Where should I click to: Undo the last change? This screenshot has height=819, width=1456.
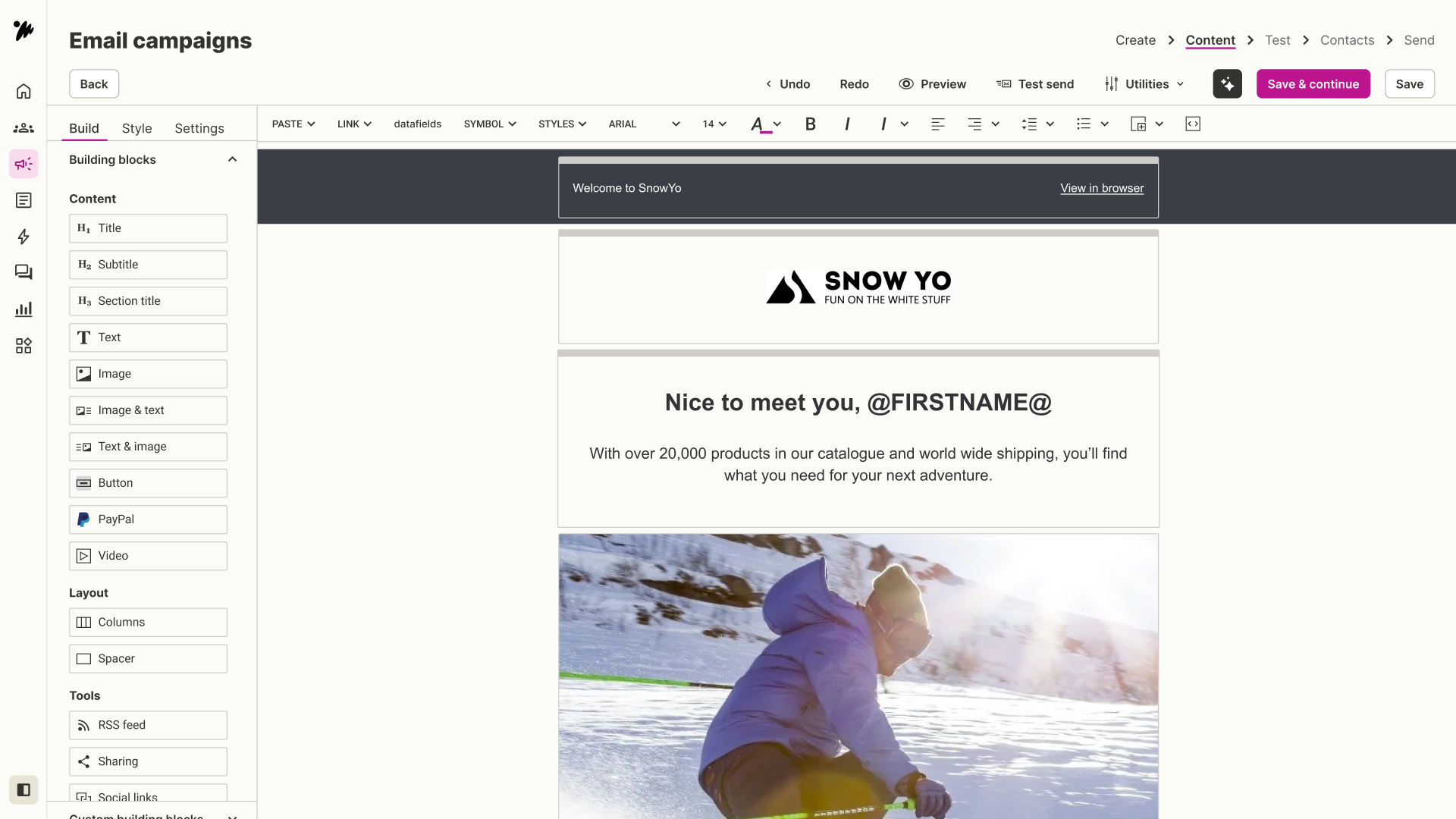(788, 84)
